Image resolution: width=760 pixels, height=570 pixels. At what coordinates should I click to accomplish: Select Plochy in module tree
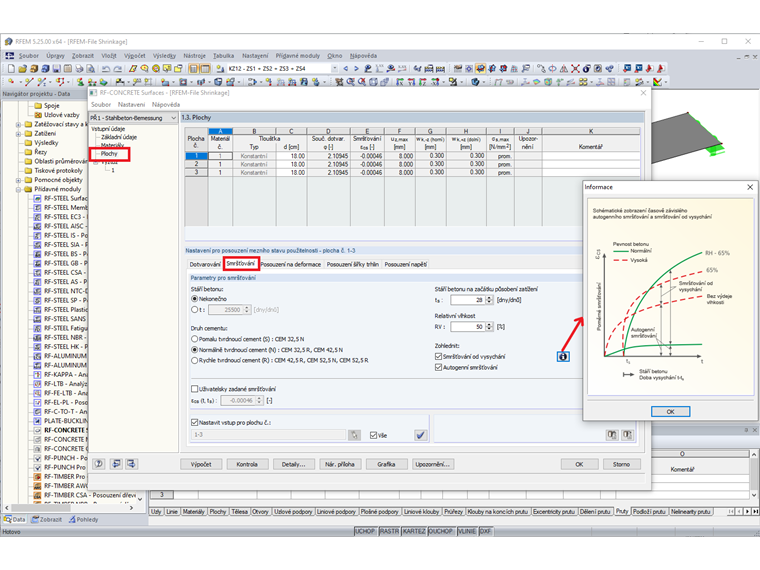[109, 154]
